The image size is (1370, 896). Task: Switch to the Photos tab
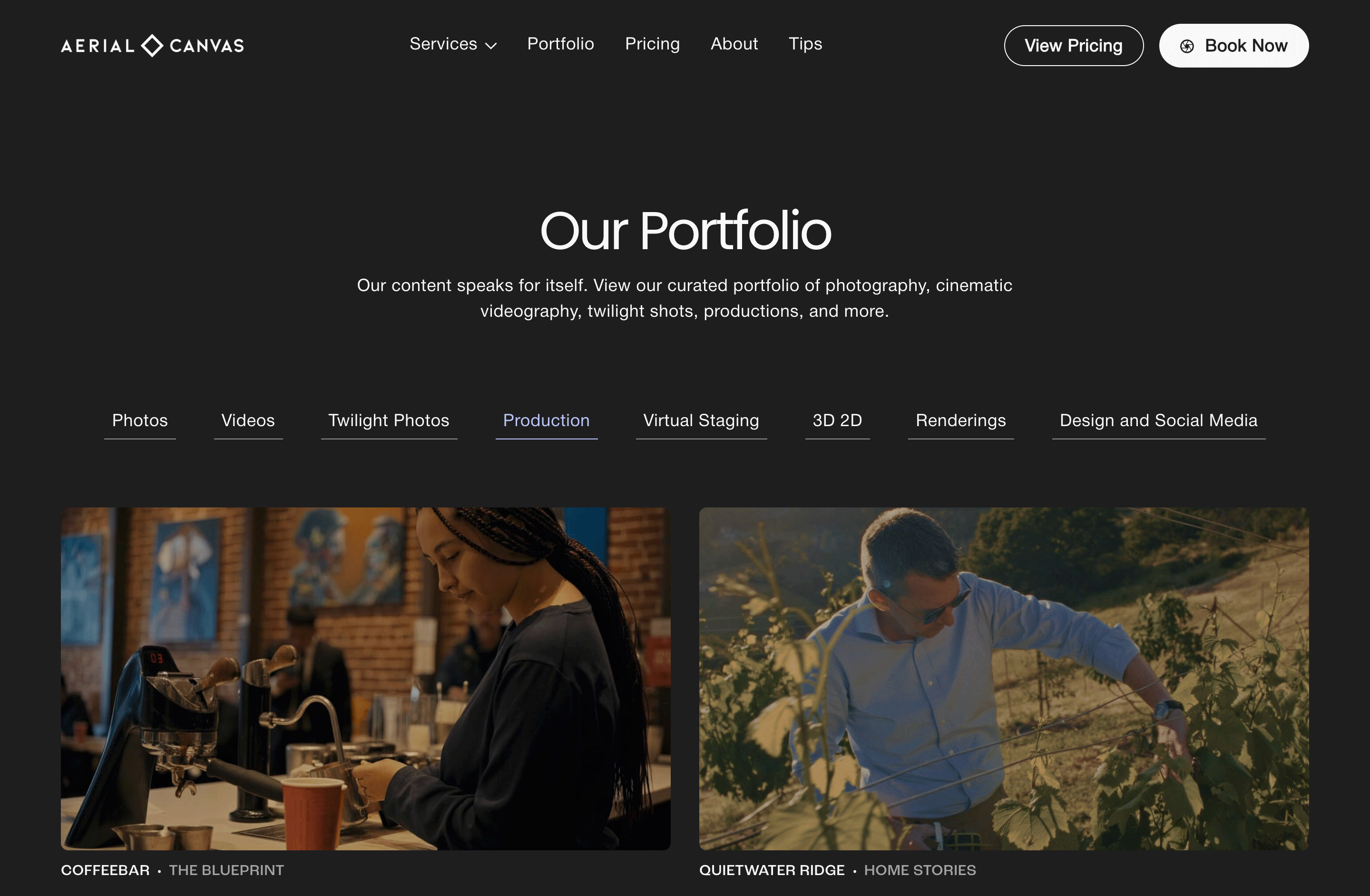point(140,421)
